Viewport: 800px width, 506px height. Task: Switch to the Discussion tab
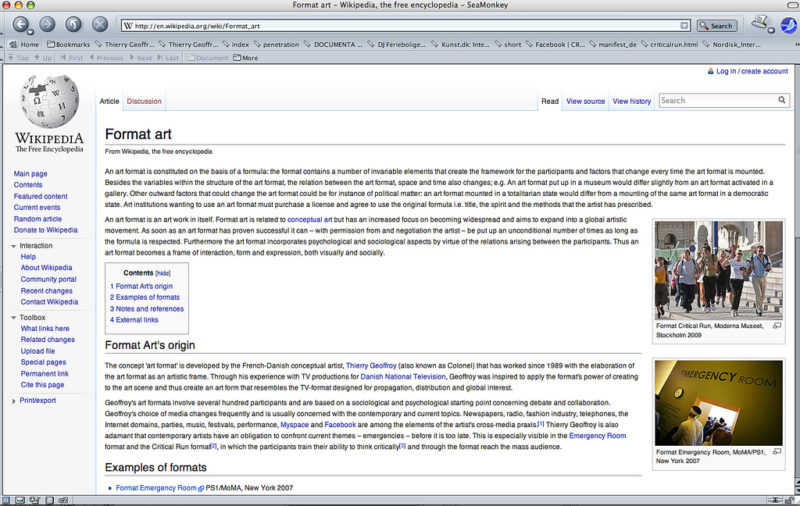[x=144, y=101]
